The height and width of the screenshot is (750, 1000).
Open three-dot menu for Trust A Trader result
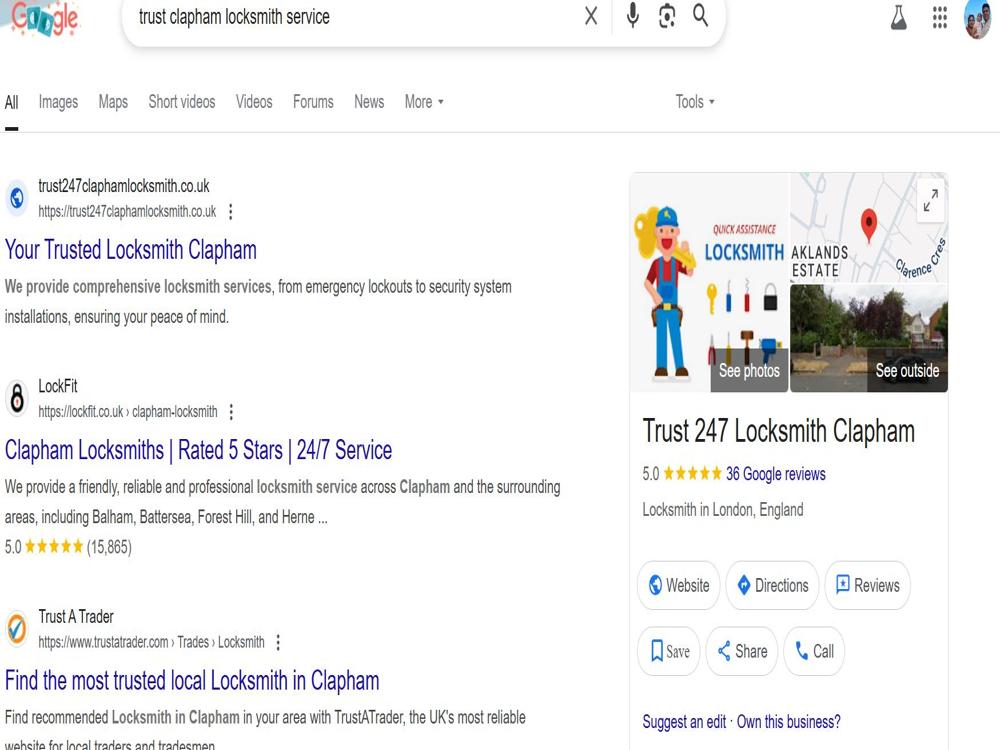tap(278, 642)
